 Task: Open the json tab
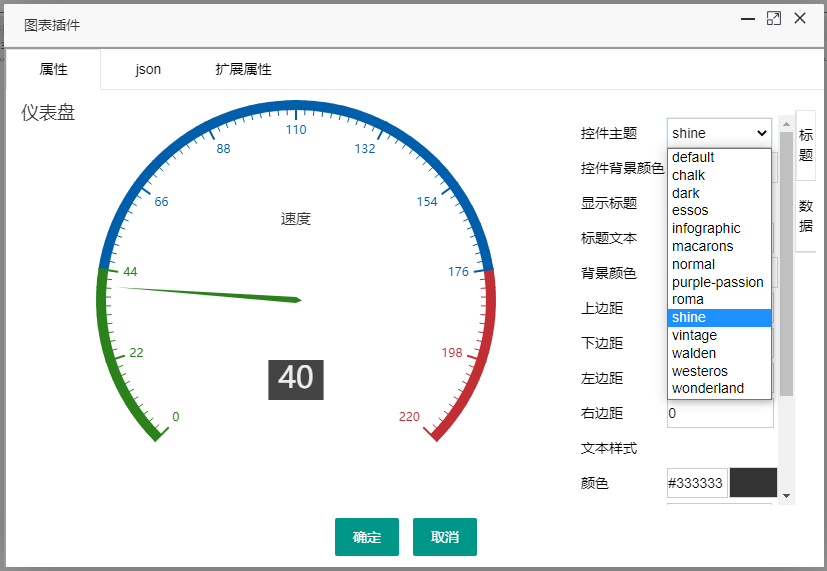148,69
